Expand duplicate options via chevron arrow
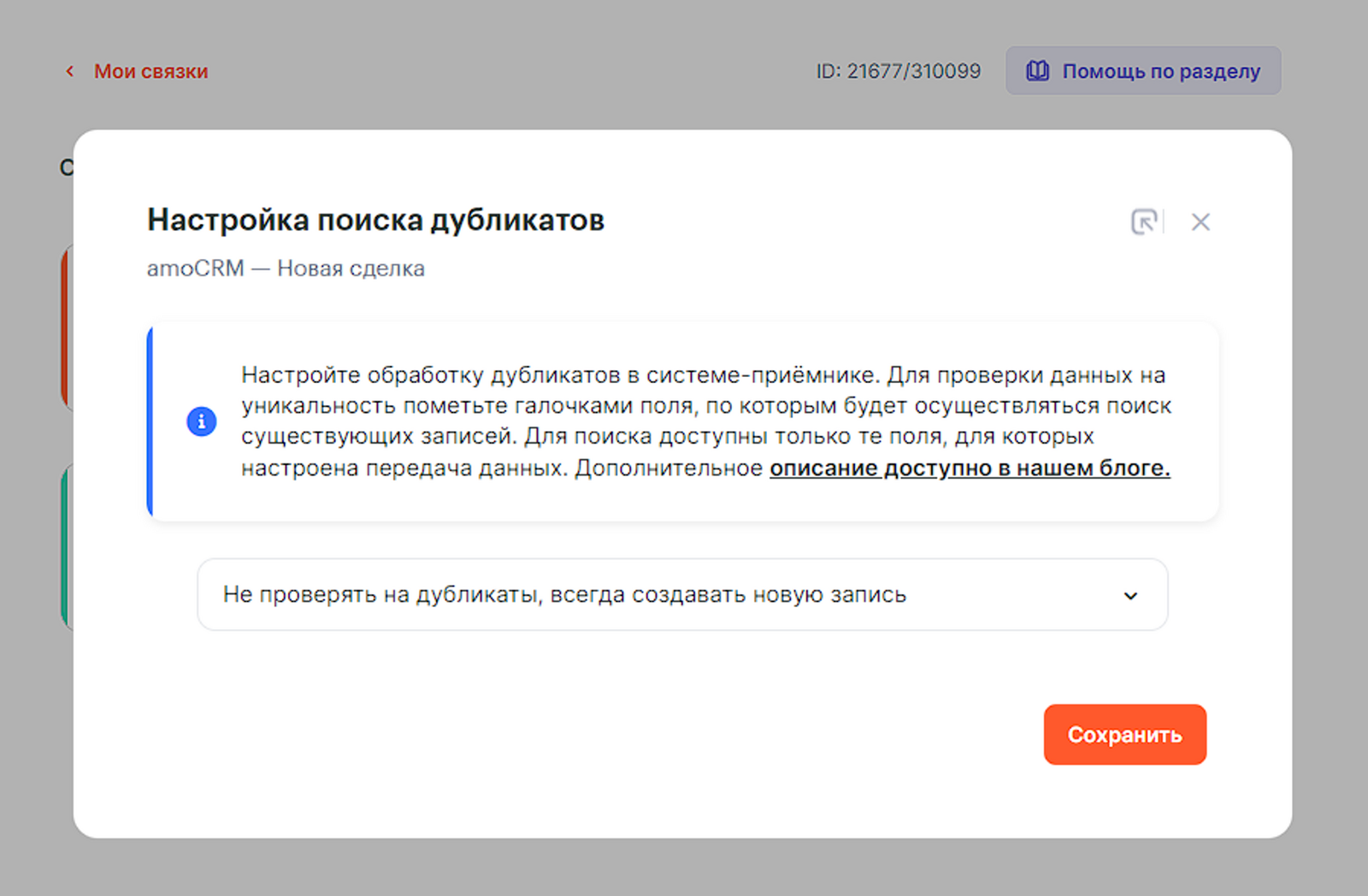Screen dimensions: 1368x896 tap(1130, 596)
